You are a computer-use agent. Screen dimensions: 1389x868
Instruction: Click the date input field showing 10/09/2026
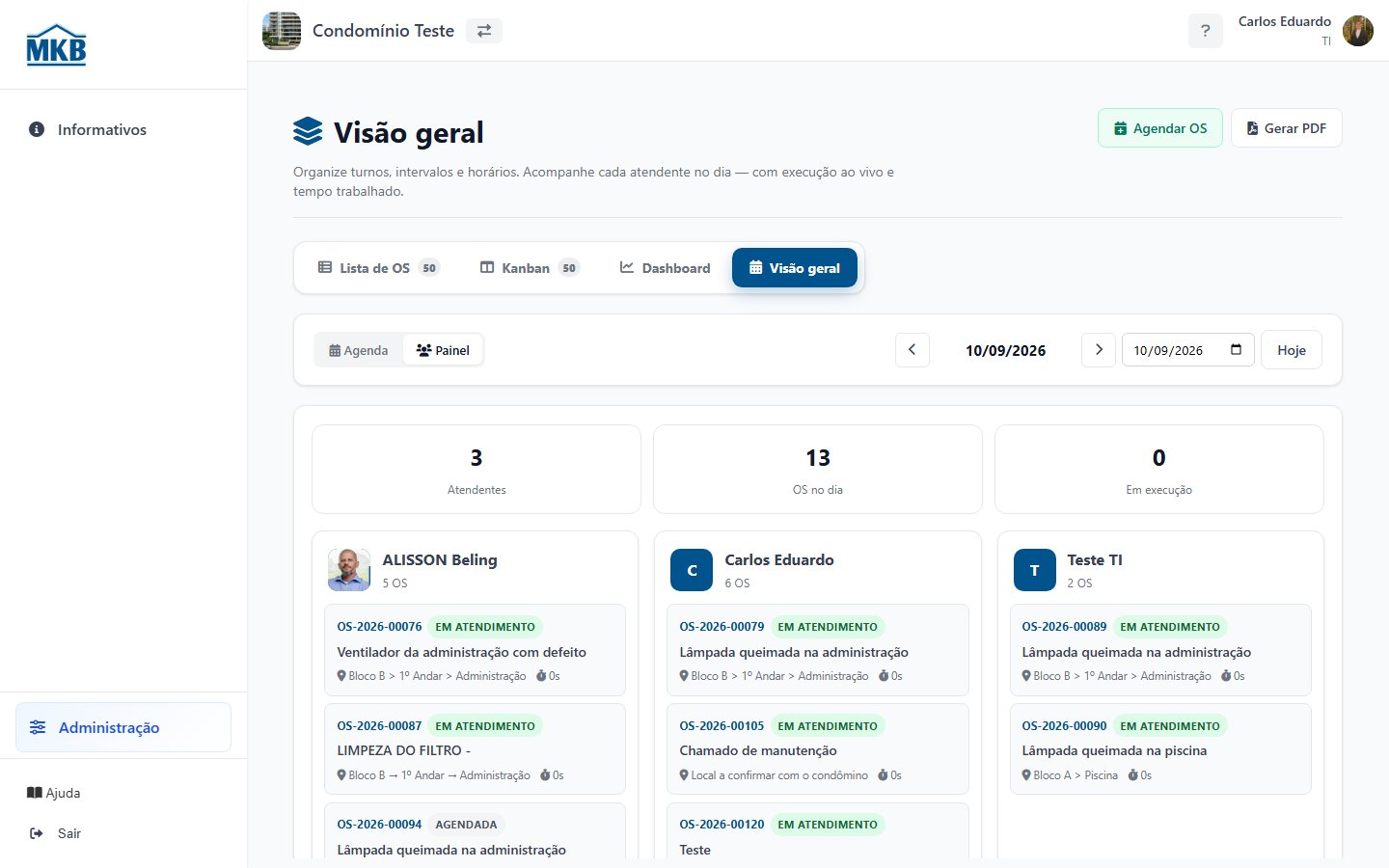click(1187, 350)
